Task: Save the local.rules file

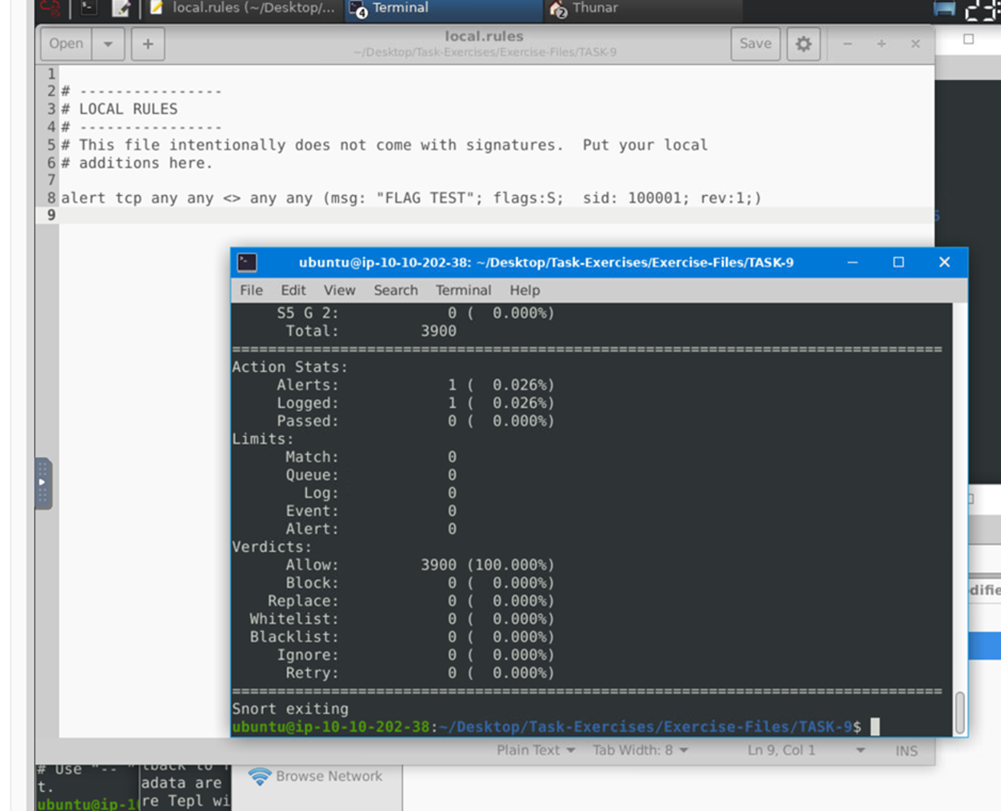Action: click(x=755, y=43)
